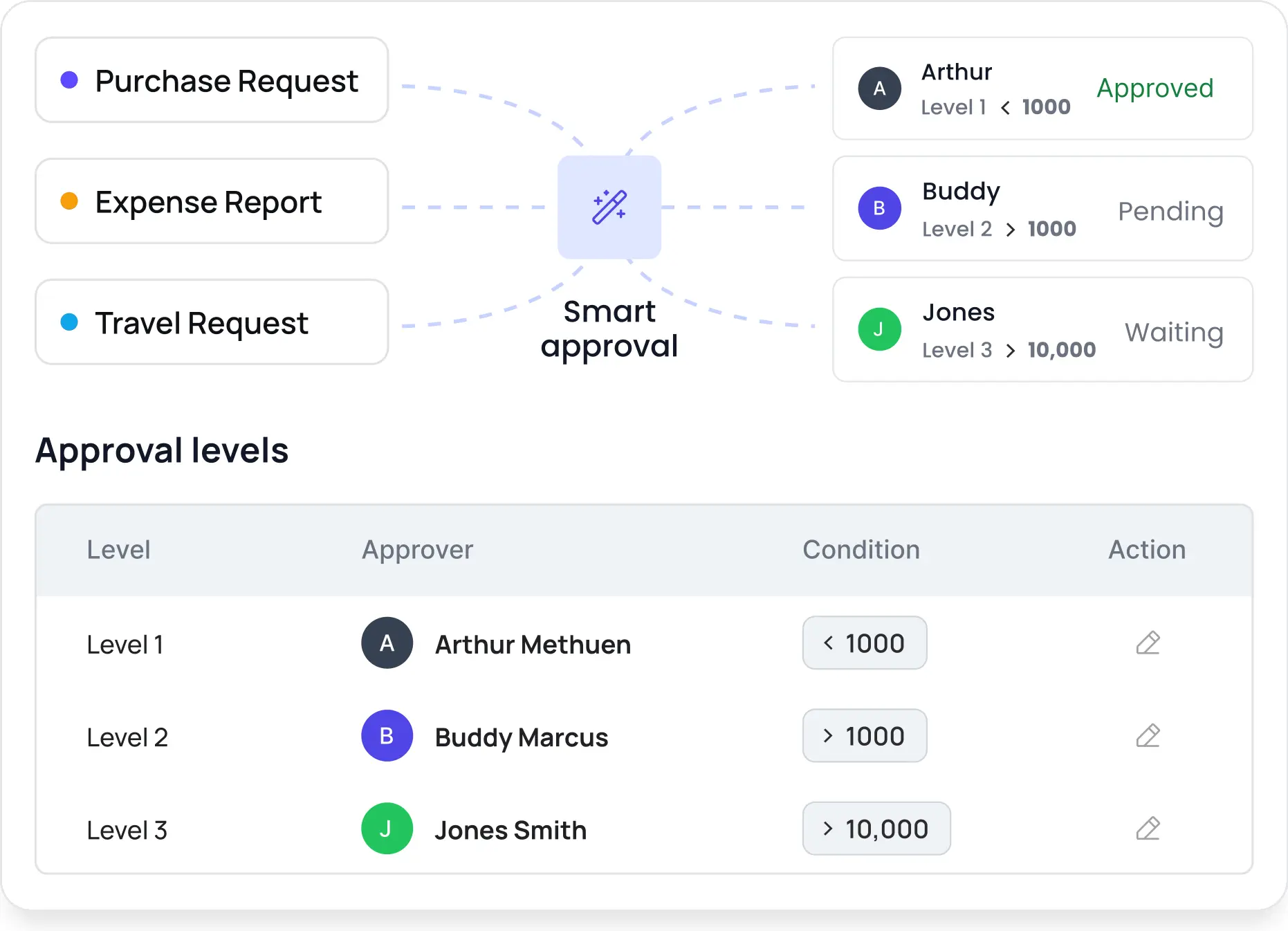The height and width of the screenshot is (931, 1288).
Task: Select the Purchase Request card
Action: point(212,80)
